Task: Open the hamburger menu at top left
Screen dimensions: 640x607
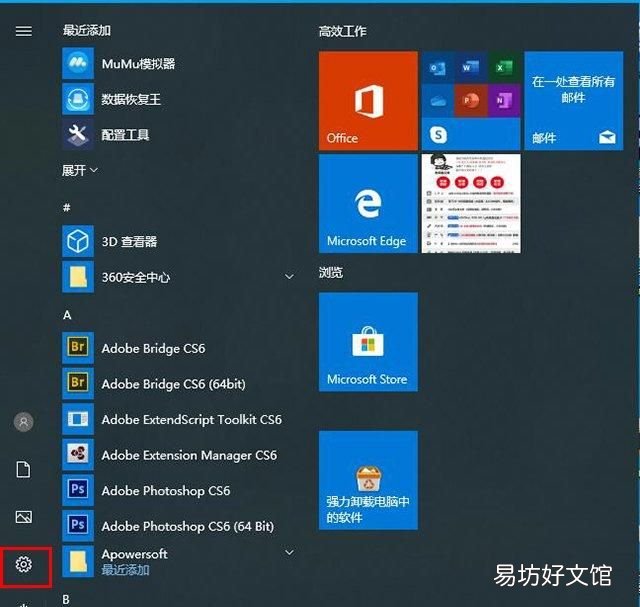Action: point(23,31)
